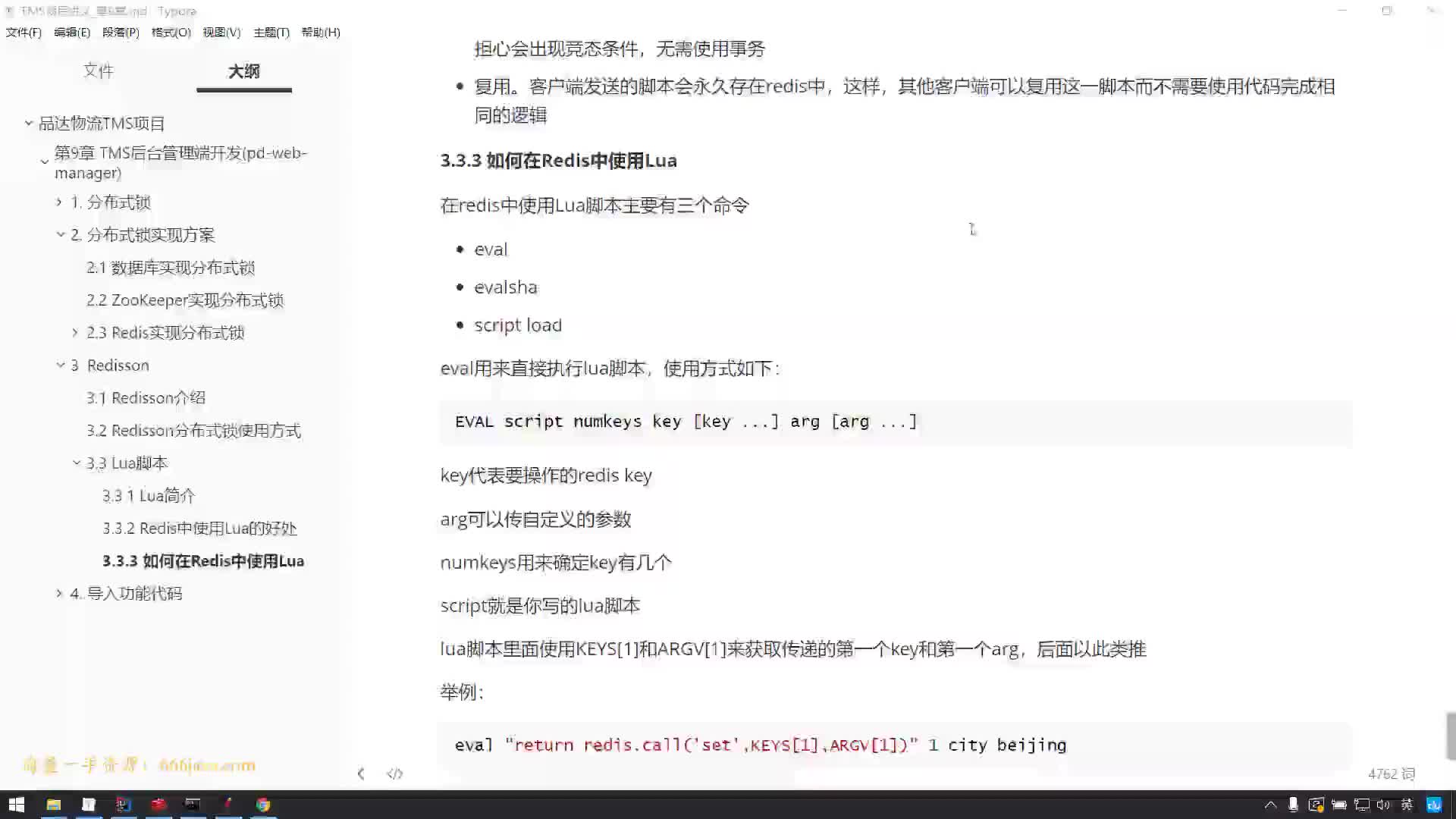1456x819 pixels.
Task: Click the line key代表要操作的redis key
Action: 546,475
